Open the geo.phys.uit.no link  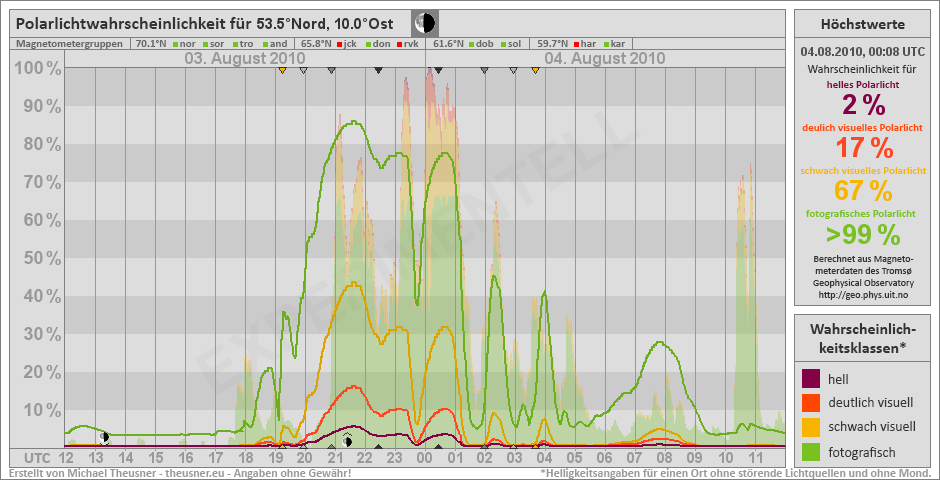pyautogui.click(x=863, y=295)
